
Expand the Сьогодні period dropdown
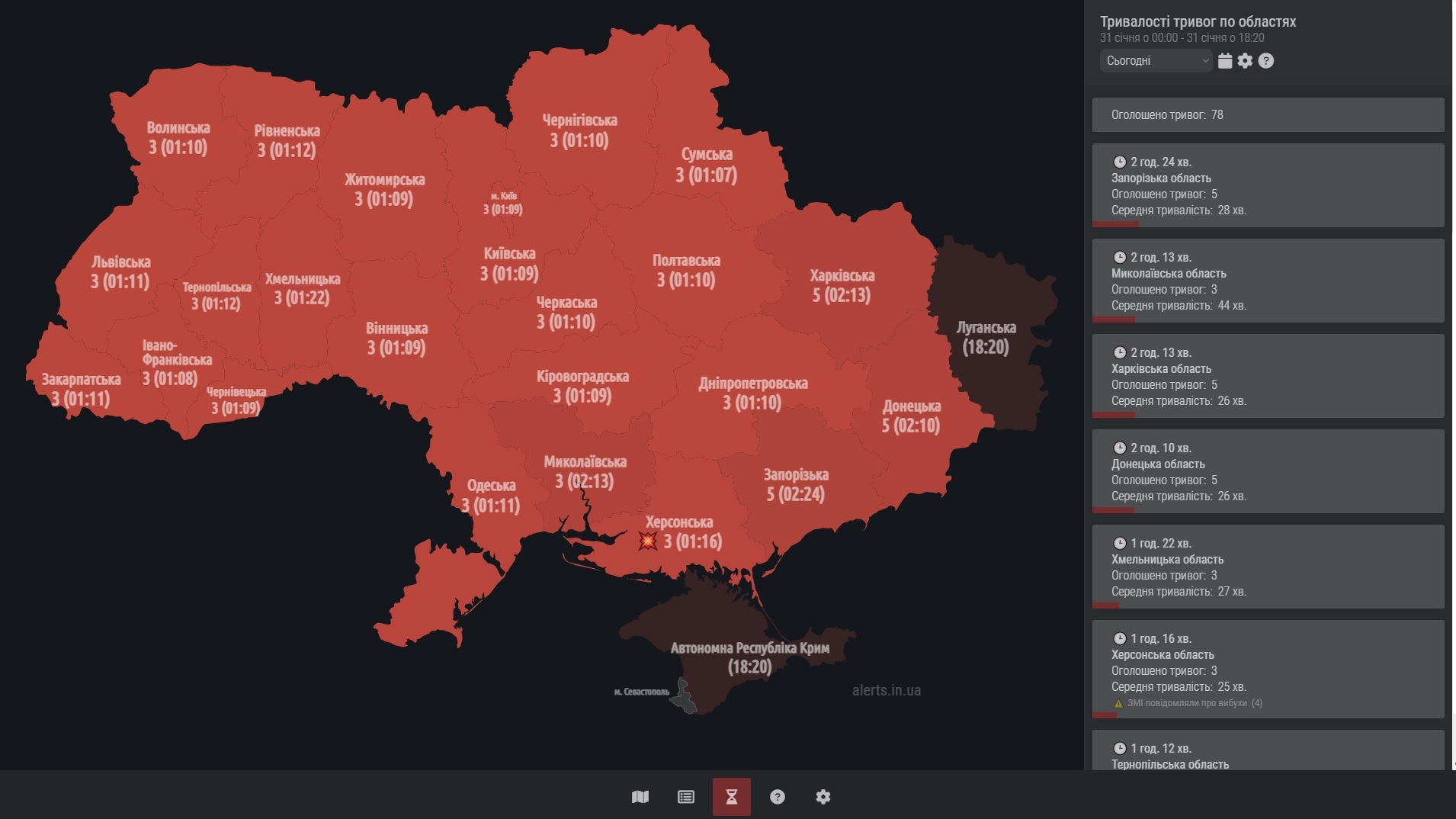pos(1156,61)
